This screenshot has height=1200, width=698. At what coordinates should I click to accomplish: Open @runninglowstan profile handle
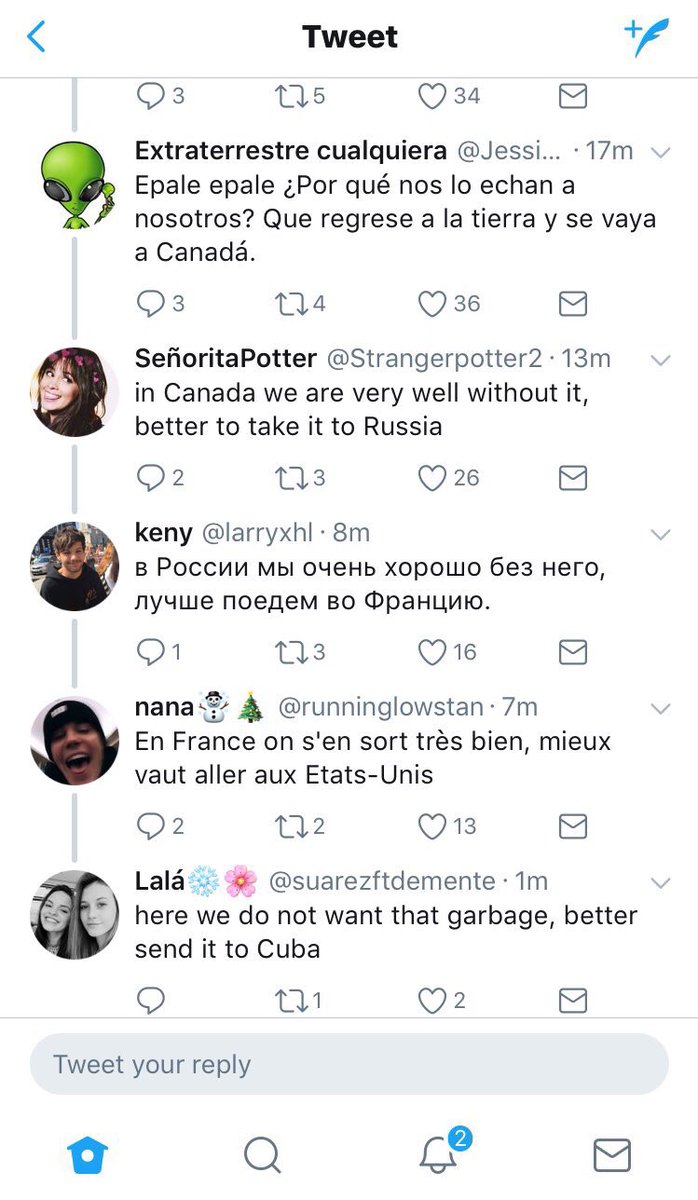tap(381, 707)
